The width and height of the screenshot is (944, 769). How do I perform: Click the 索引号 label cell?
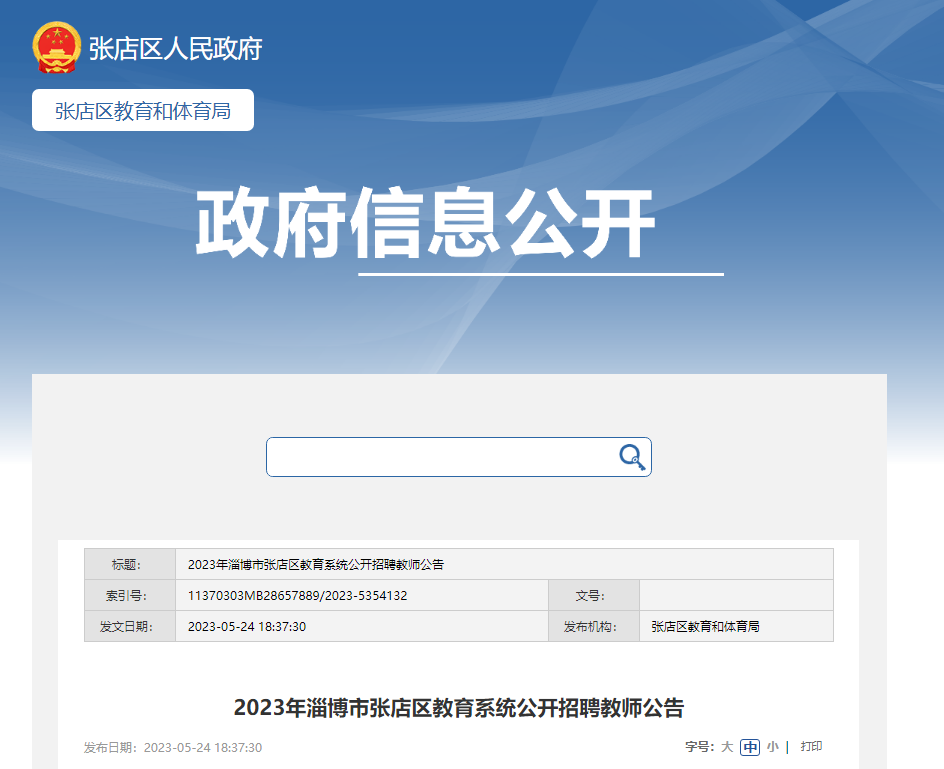coord(130,596)
